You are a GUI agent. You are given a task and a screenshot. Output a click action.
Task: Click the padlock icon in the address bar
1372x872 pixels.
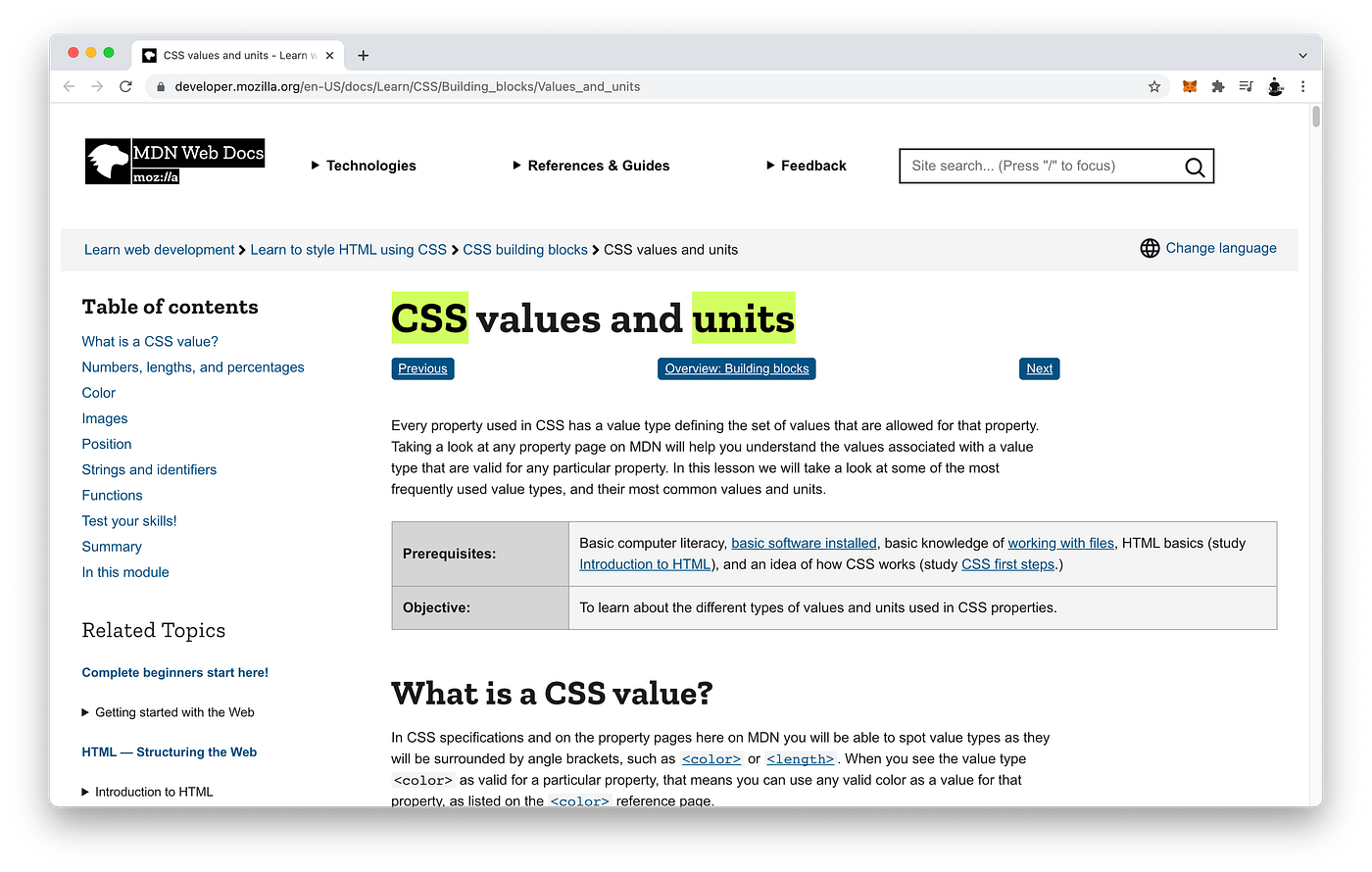(x=160, y=86)
